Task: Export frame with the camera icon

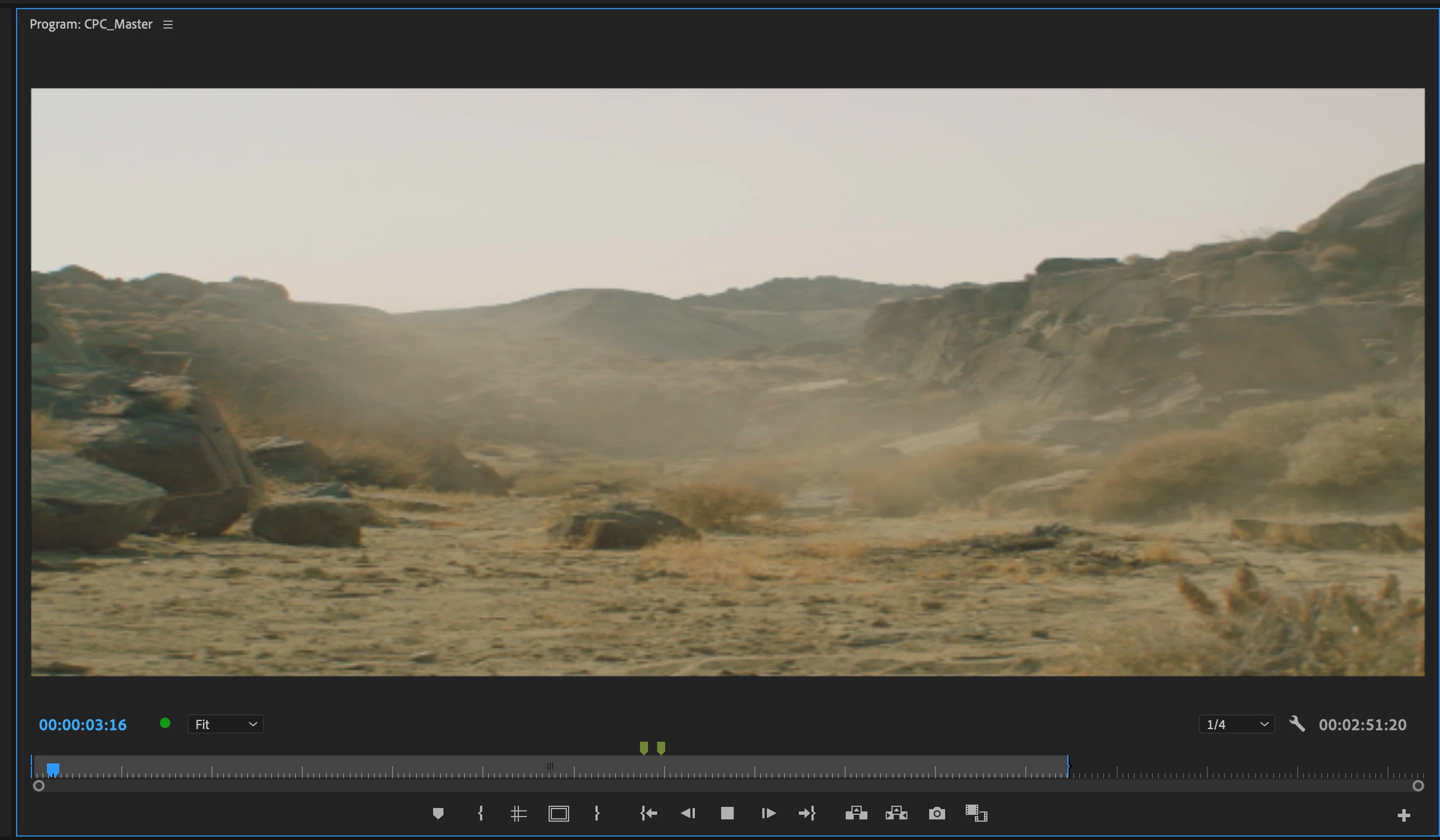Action: click(937, 813)
